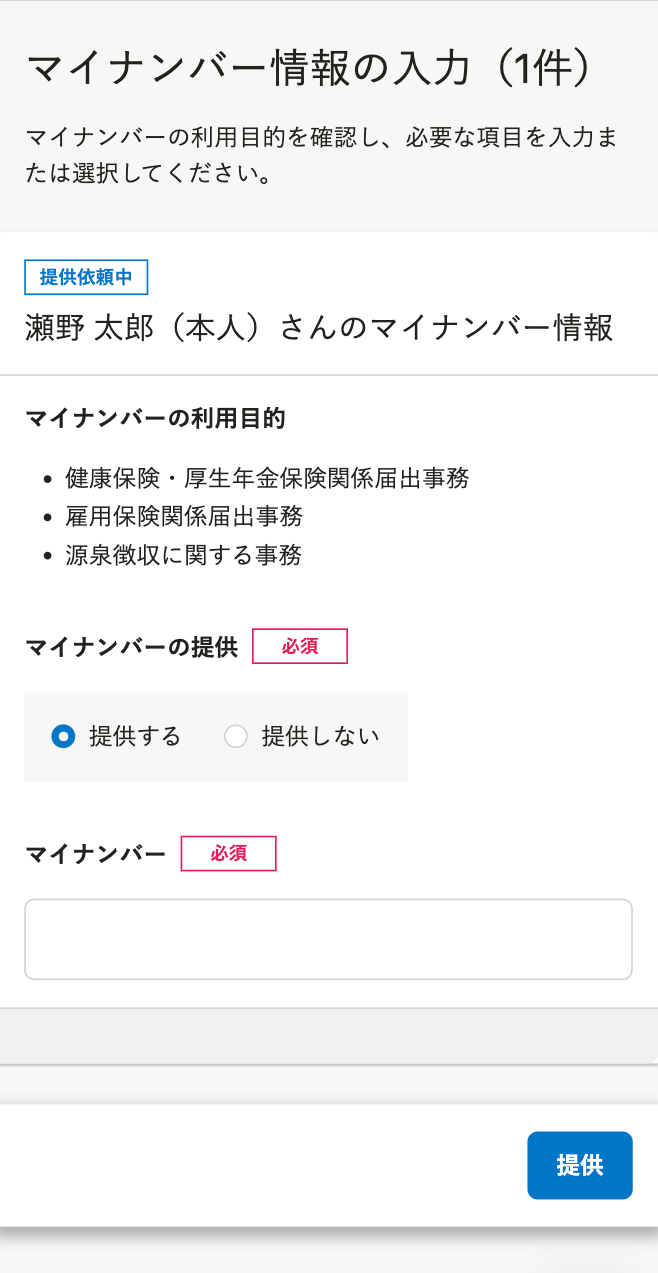
Task: Click the 提供する option label text
Action: pos(135,737)
